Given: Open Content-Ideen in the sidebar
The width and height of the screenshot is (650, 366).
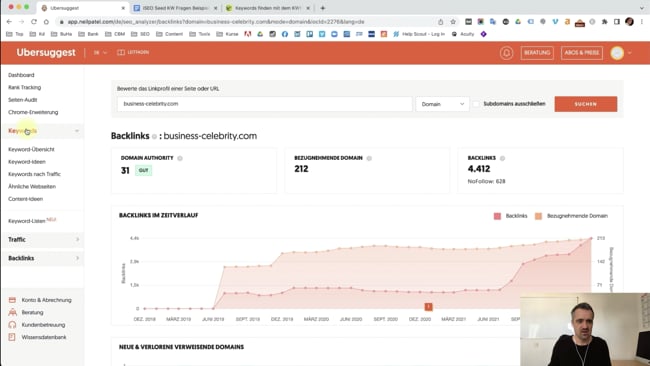Looking at the screenshot, I should point(25,199).
